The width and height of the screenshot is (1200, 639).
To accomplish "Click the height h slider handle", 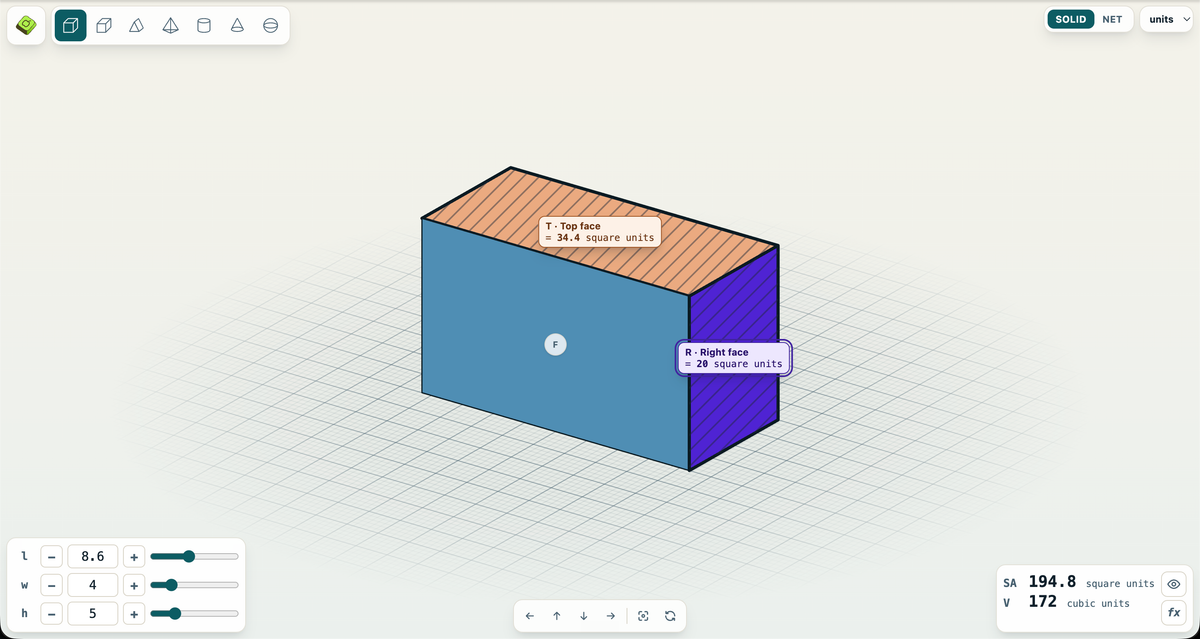I will [175, 614].
